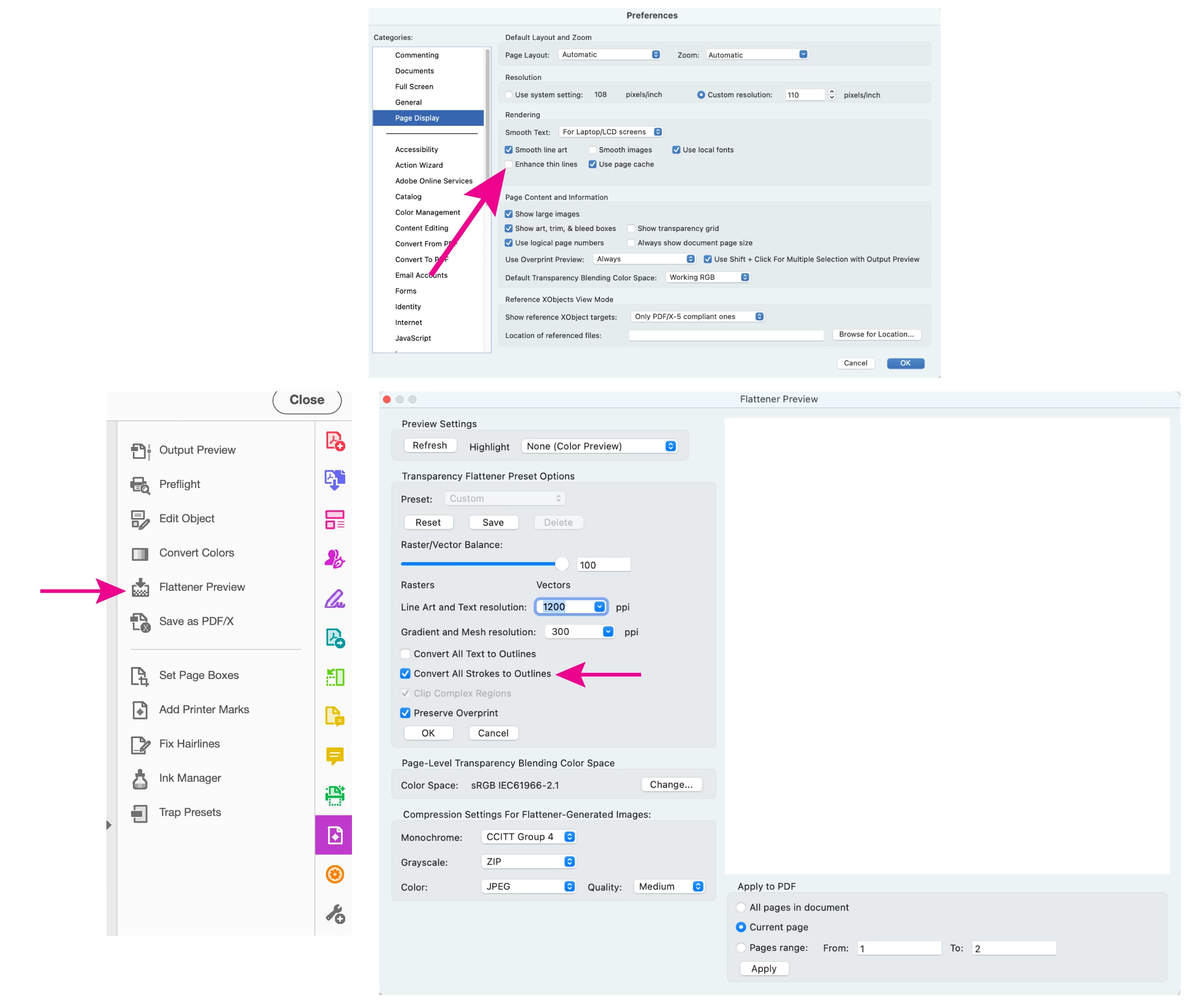The height and width of the screenshot is (1008, 1196).
Task: Open the Fix Hairlines tool icon
Action: coord(140,744)
